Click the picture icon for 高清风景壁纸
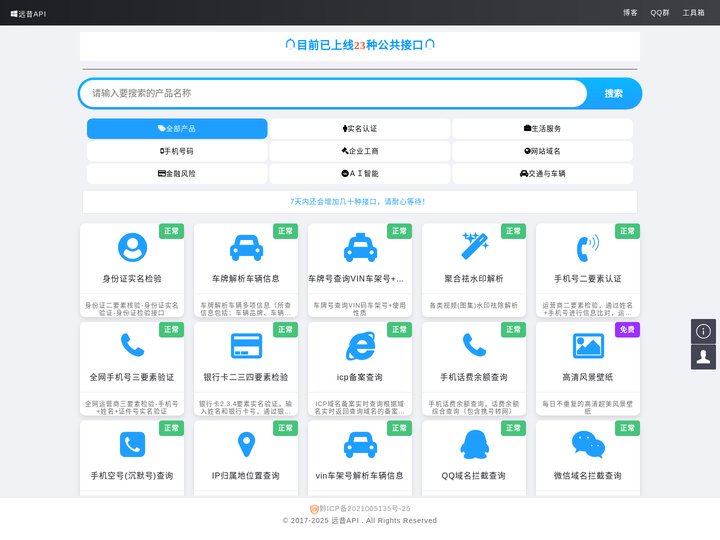 (588, 346)
